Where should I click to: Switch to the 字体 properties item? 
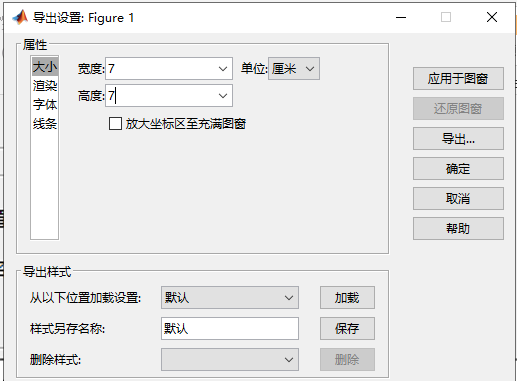click(45, 105)
